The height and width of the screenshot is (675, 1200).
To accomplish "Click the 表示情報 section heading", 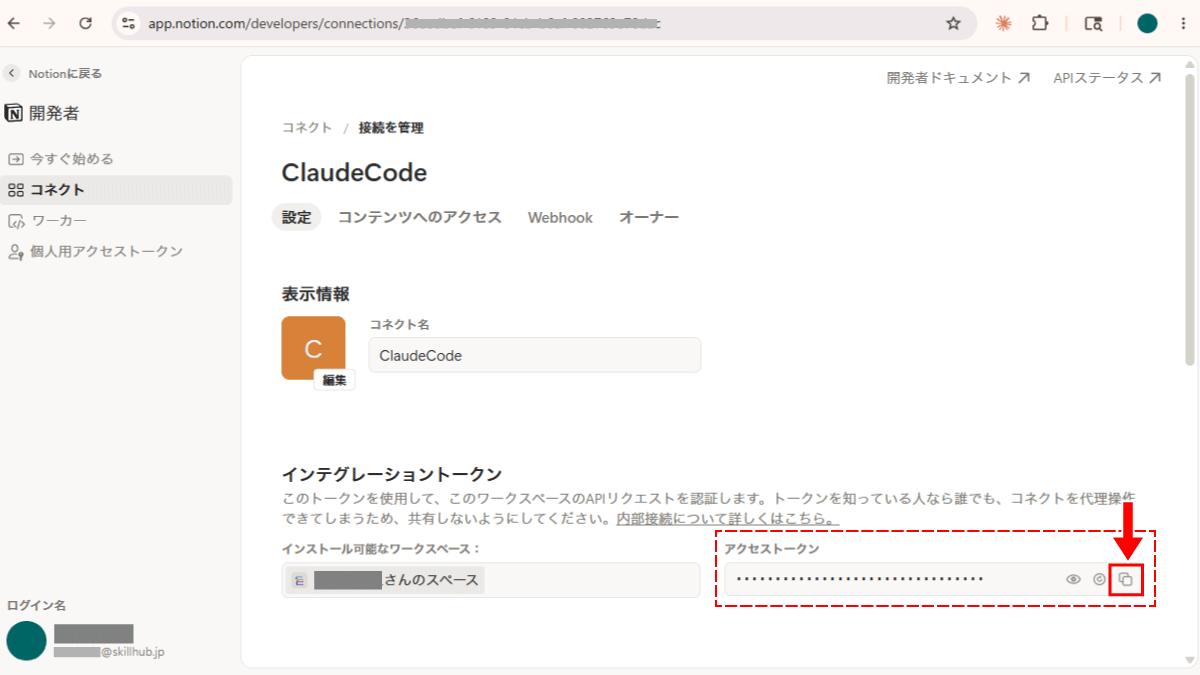I will click(315, 294).
